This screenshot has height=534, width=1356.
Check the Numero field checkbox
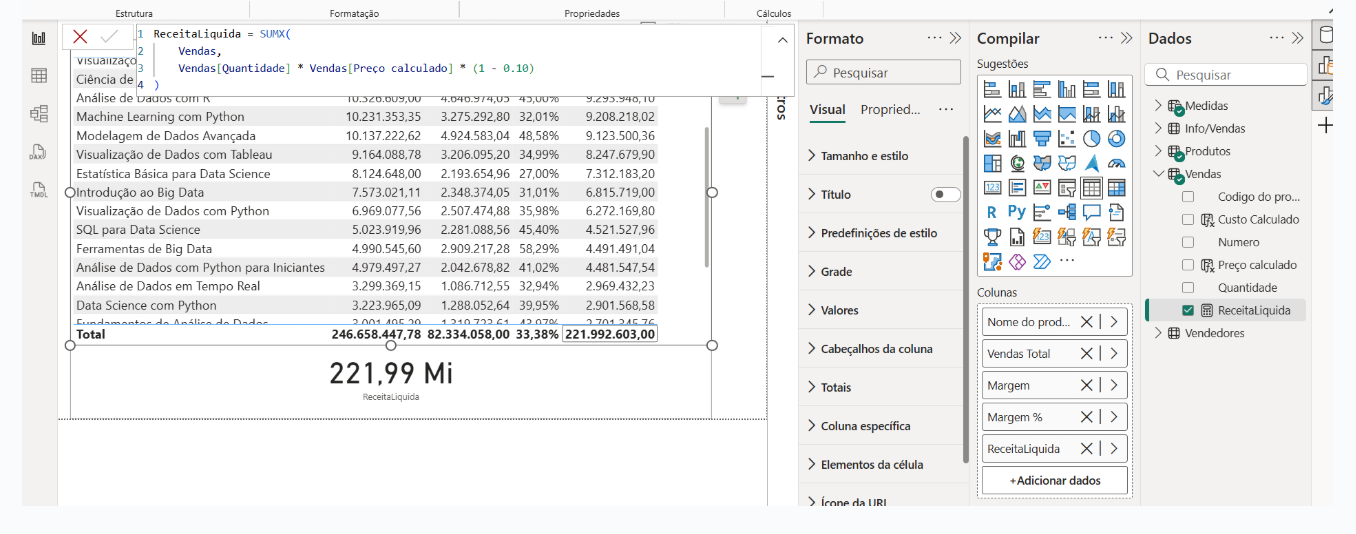(x=1188, y=242)
